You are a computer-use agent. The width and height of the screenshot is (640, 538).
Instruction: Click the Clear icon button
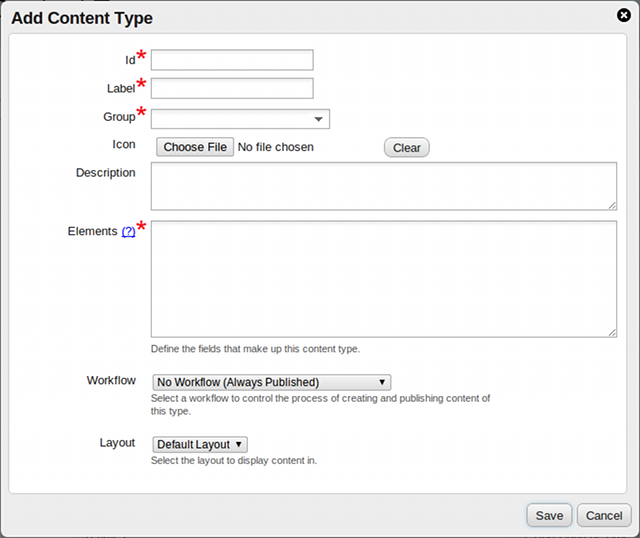click(x=406, y=148)
